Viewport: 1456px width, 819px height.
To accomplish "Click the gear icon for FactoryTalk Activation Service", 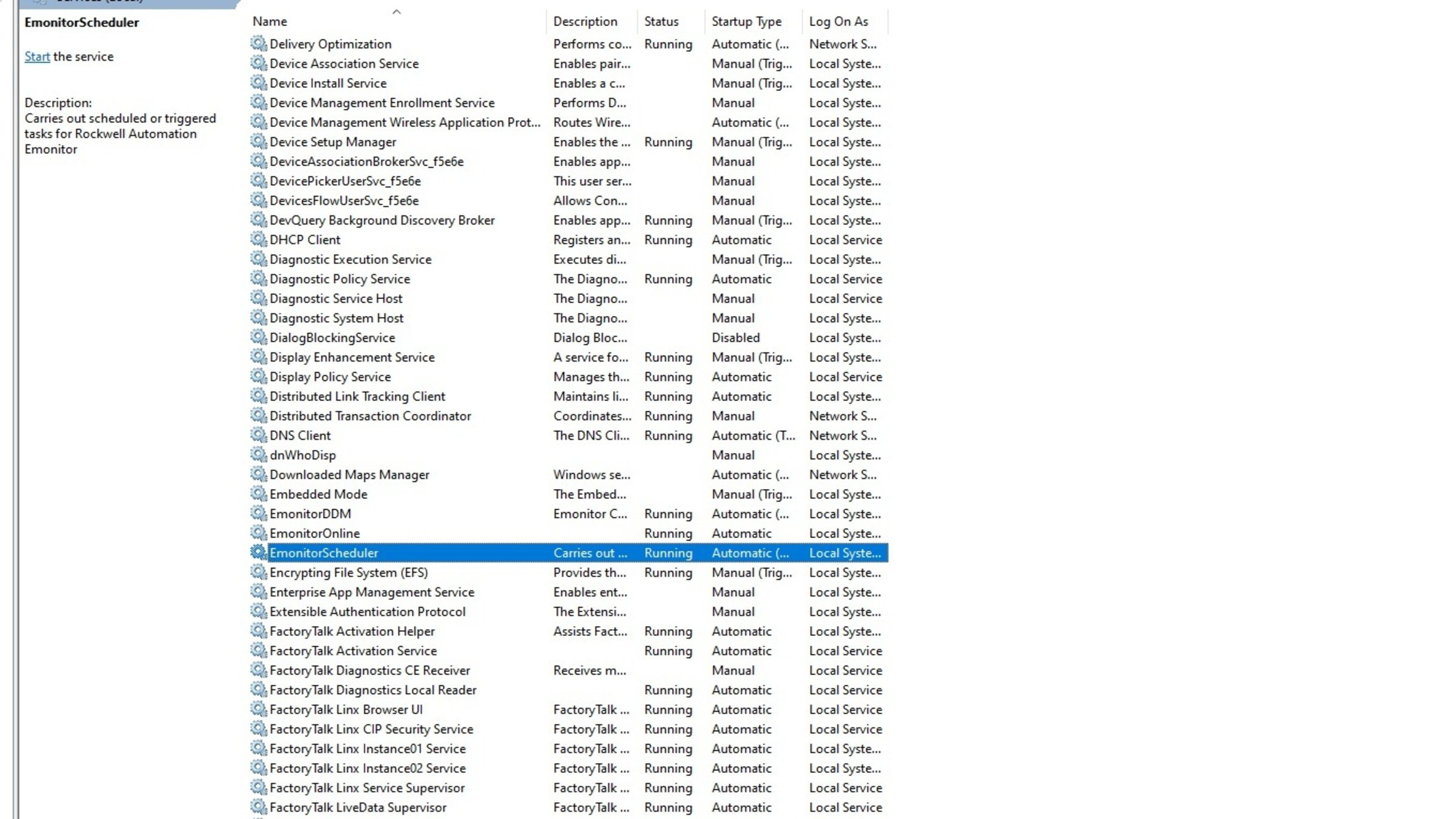I will 258,650.
